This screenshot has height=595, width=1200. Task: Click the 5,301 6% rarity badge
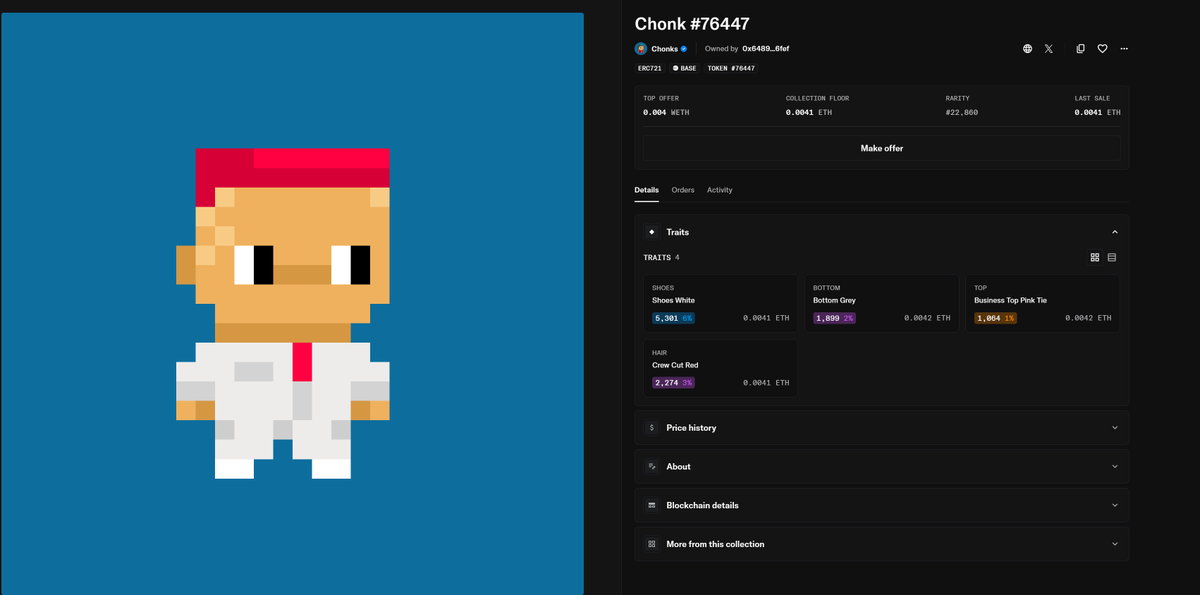(x=673, y=318)
